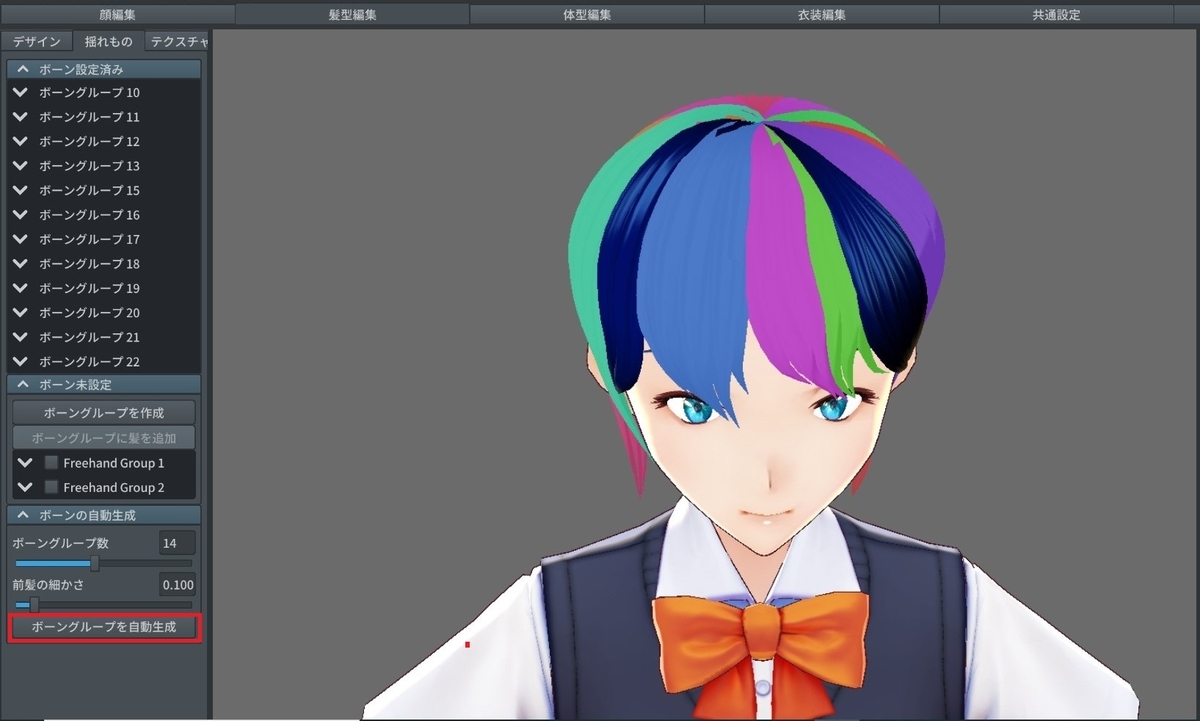Expand ボーングループ 18 chevron

[20, 263]
